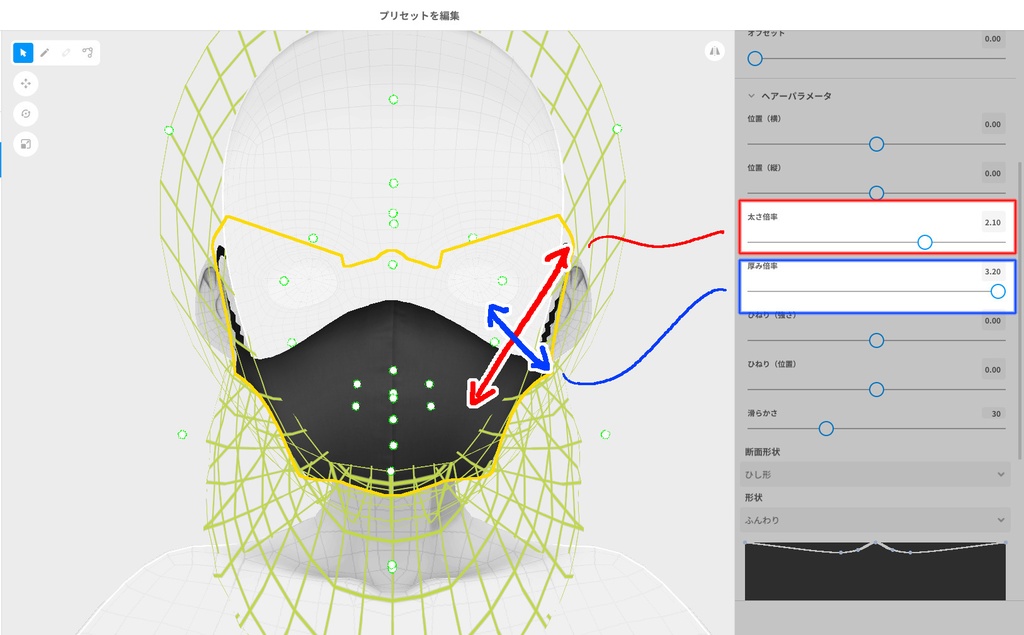1024x635 pixels.
Task: Click the 位置（縦） slider handle
Action: coord(876,193)
